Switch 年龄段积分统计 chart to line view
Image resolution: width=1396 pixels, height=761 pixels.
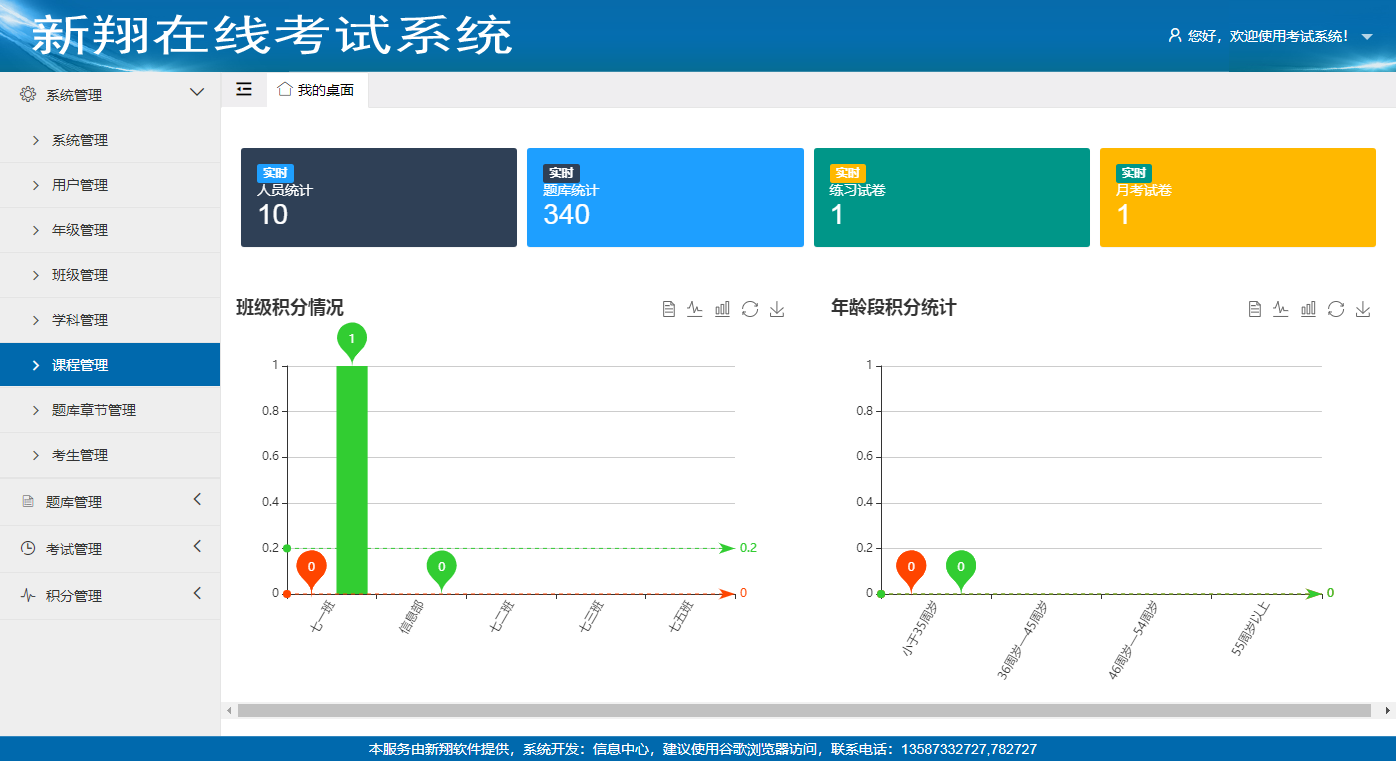tap(1280, 309)
